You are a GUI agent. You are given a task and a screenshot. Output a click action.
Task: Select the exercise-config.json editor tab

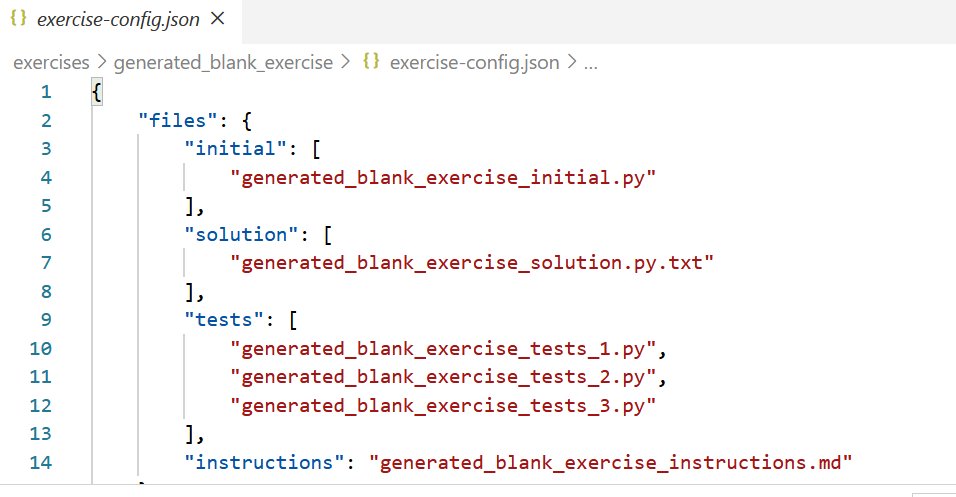tap(116, 19)
